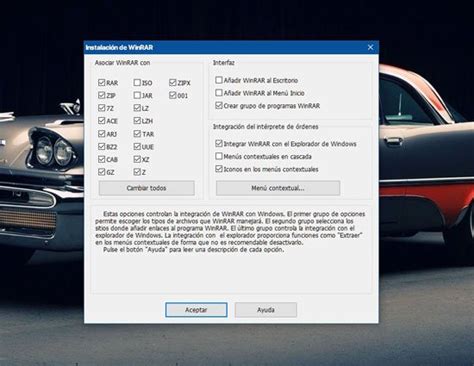Uncheck the LZH format
This screenshot has height=366, width=474.
coord(137,120)
